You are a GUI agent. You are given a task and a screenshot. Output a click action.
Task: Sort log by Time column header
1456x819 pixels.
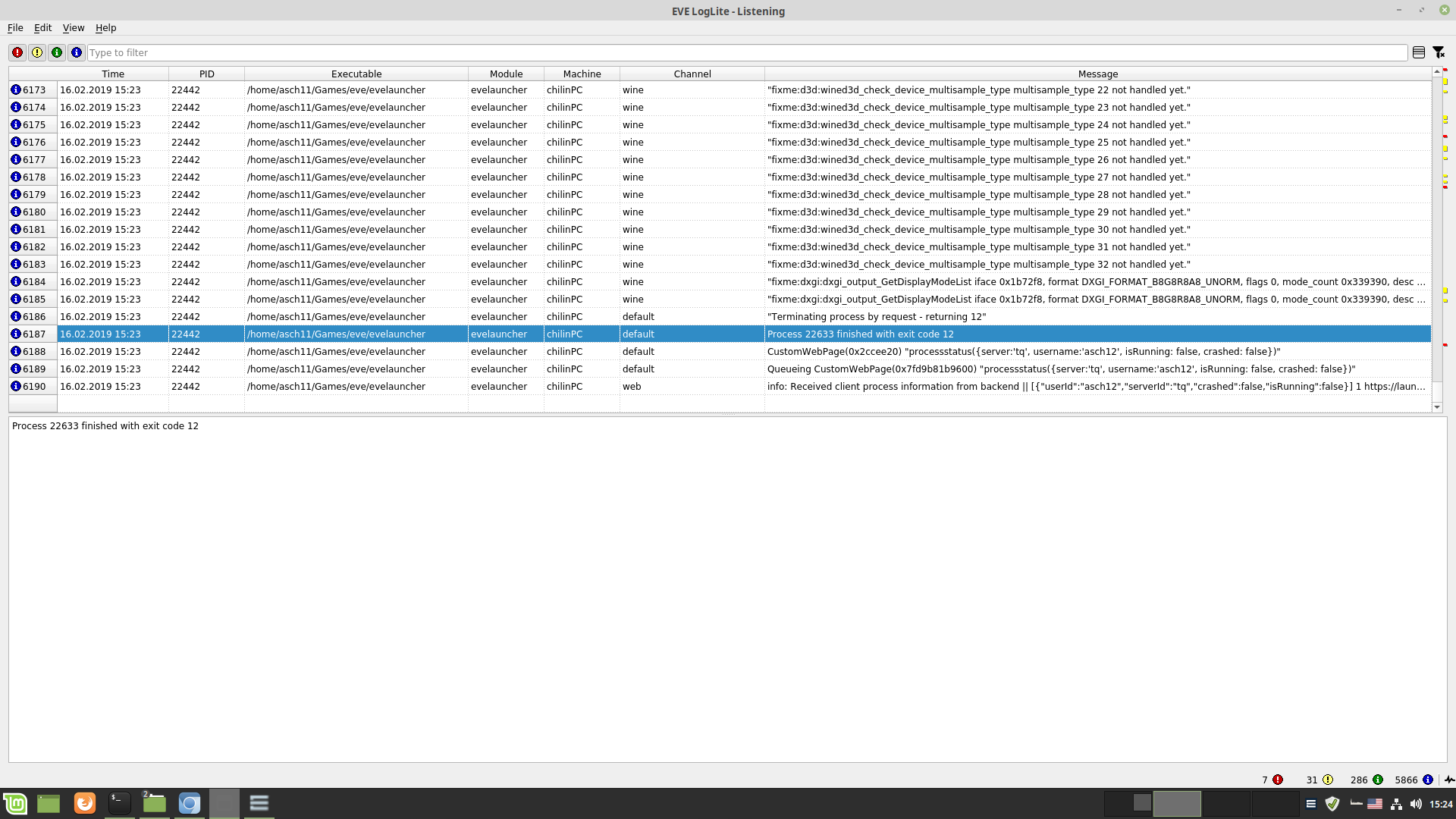point(113,74)
